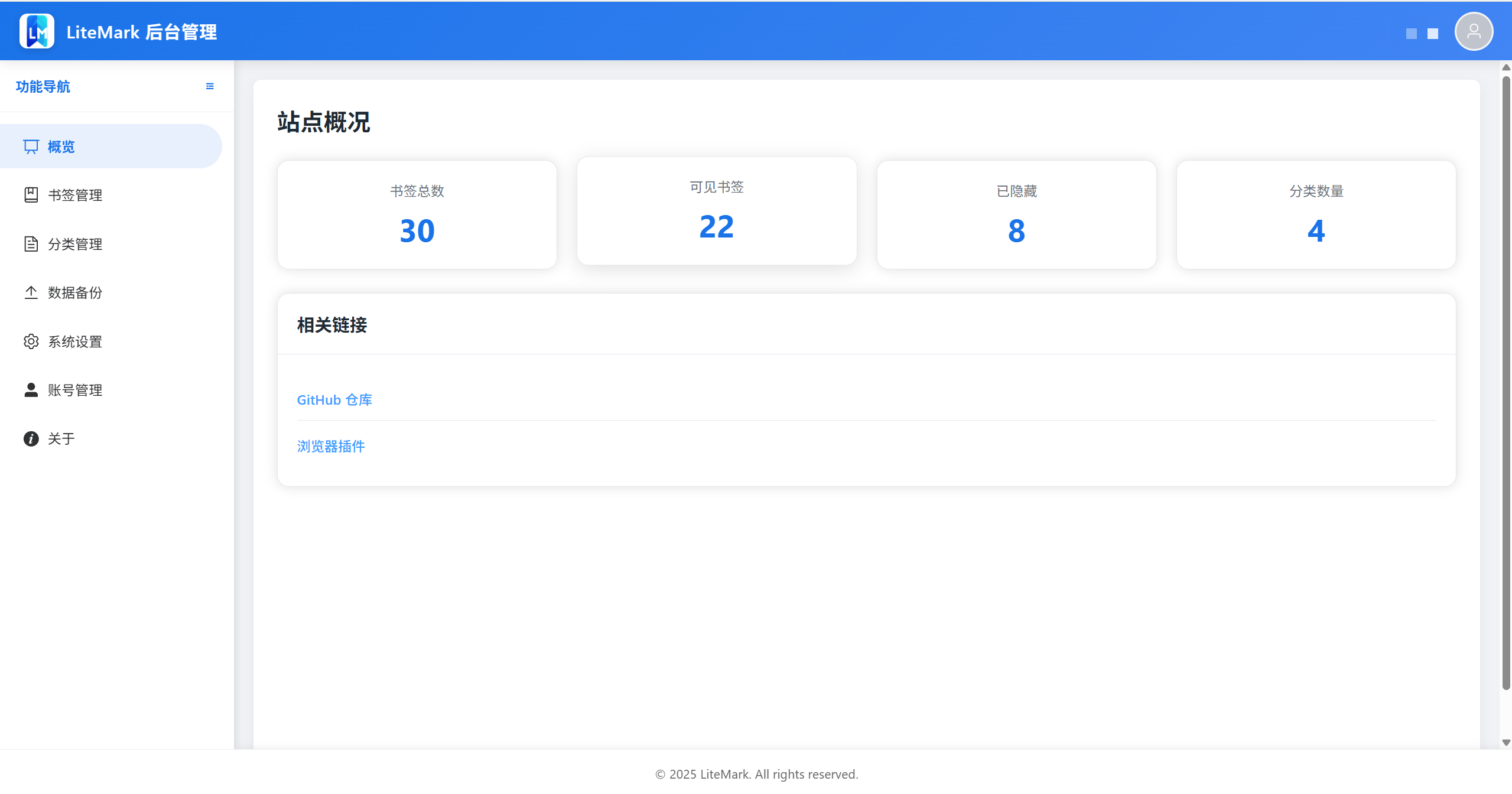1512x794 pixels.
Task: Click the LiteMark logo icon
Action: pyautogui.click(x=37, y=31)
